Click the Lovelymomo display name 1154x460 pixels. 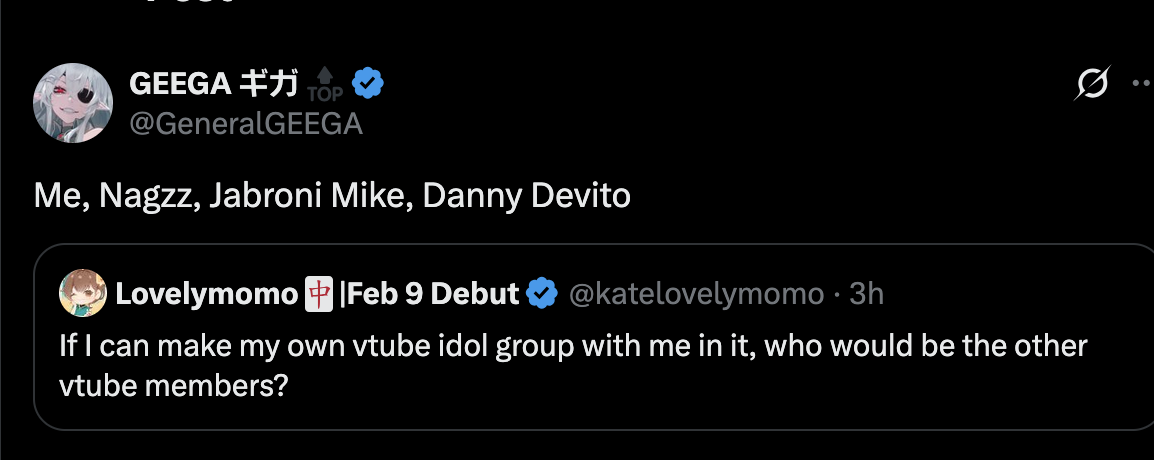207,294
